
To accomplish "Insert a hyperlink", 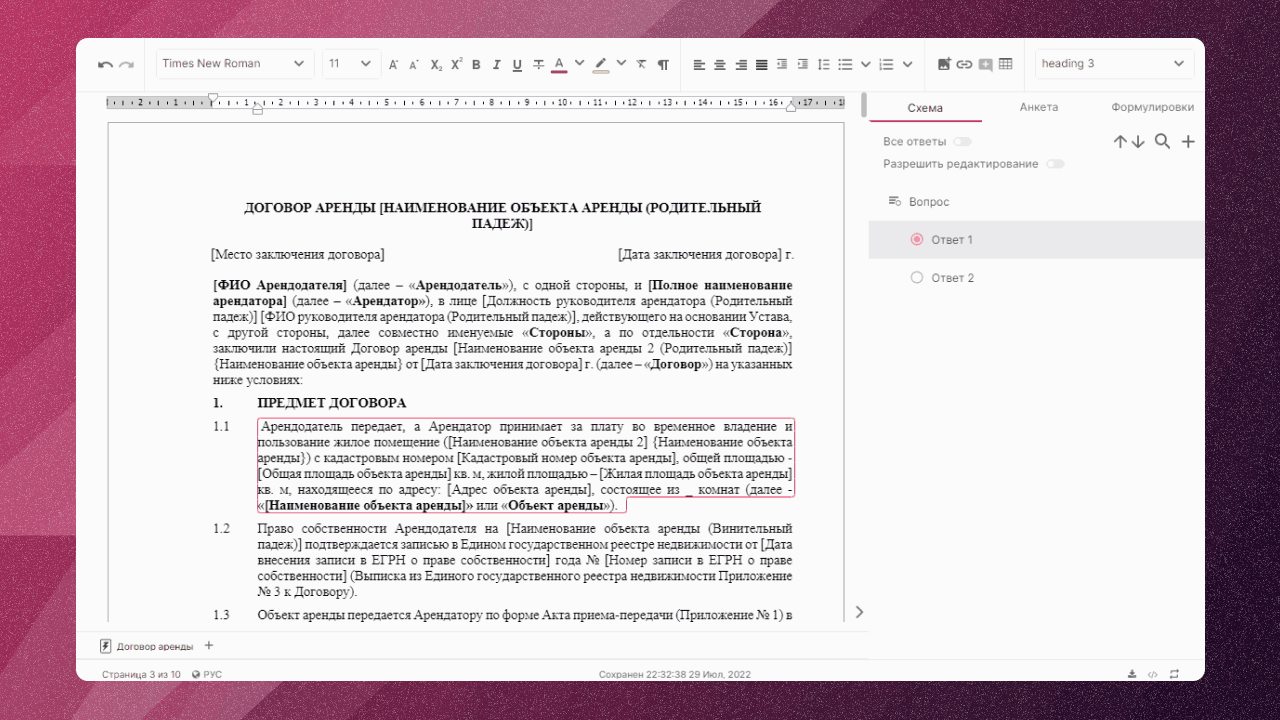I will (x=964, y=64).
